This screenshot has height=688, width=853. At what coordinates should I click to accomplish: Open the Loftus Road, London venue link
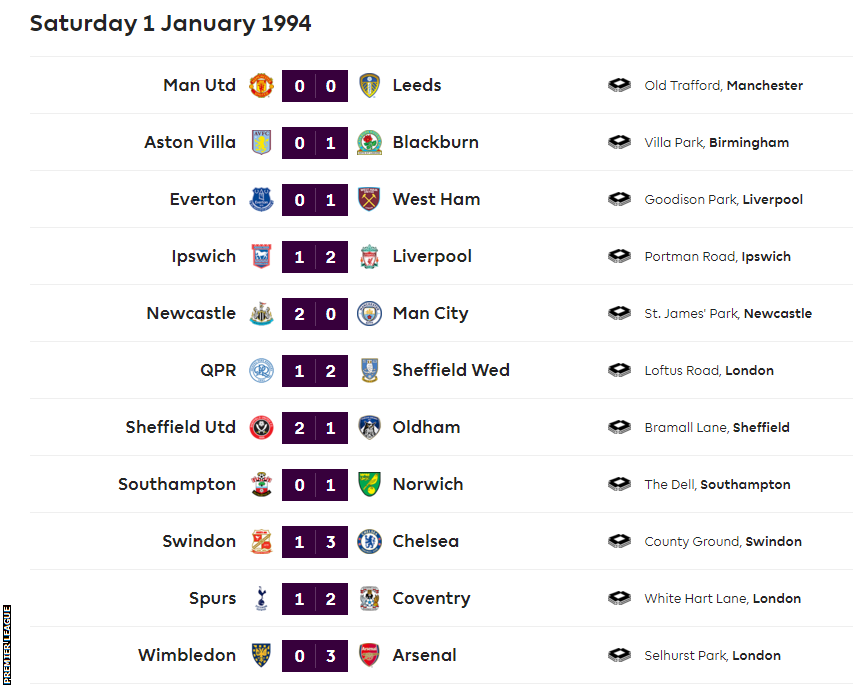pyautogui.click(x=709, y=370)
